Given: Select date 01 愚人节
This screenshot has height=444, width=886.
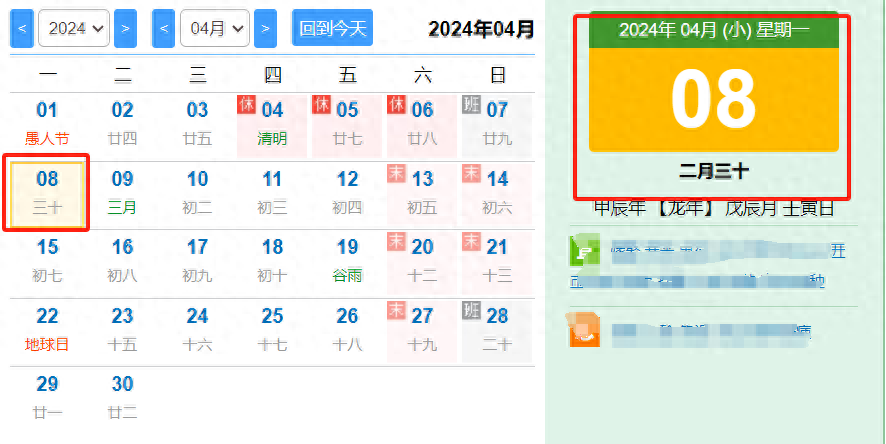Looking at the screenshot, I should [x=47, y=125].
